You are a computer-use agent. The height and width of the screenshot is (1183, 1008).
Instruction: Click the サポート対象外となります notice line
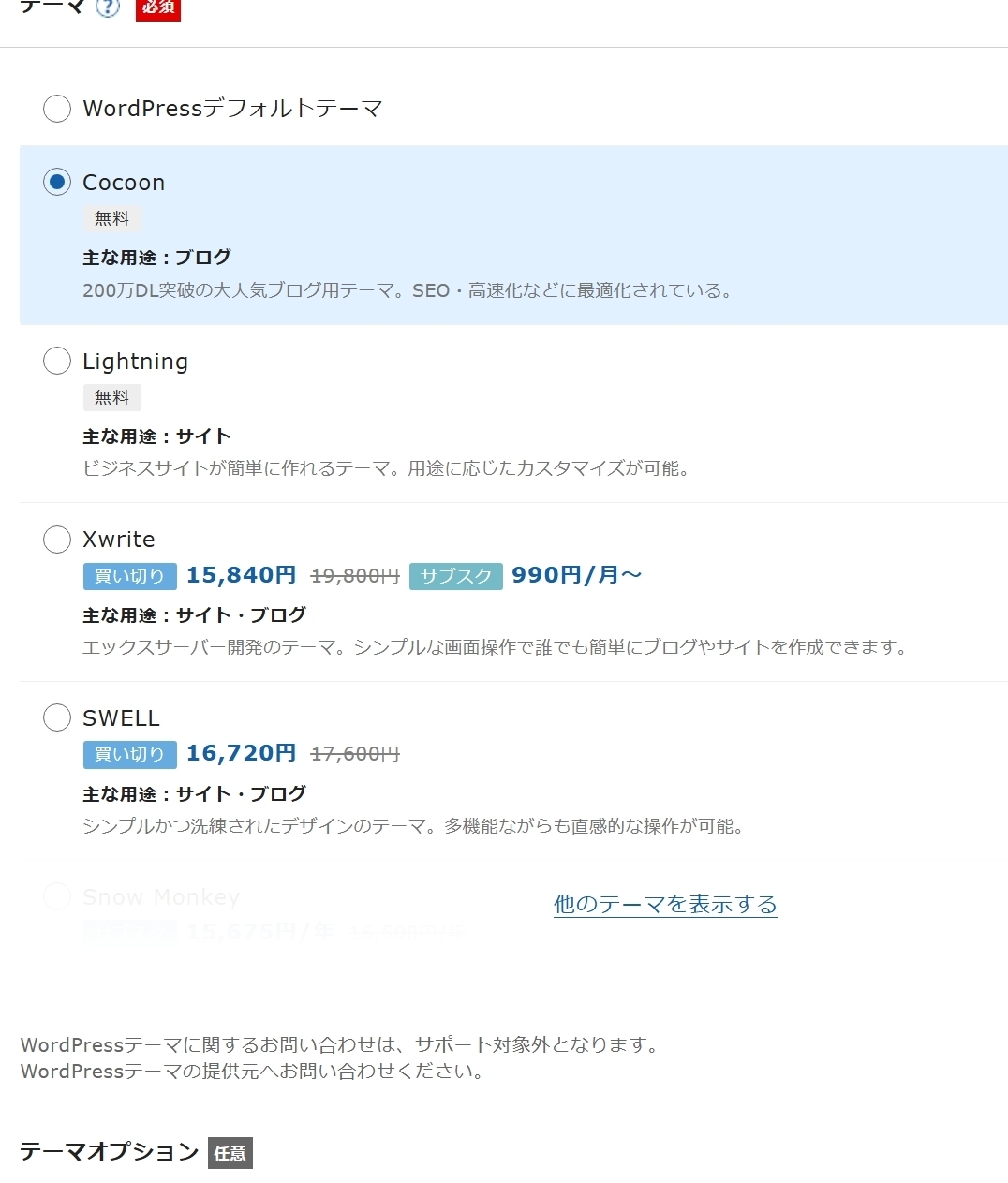[342, 1044]
